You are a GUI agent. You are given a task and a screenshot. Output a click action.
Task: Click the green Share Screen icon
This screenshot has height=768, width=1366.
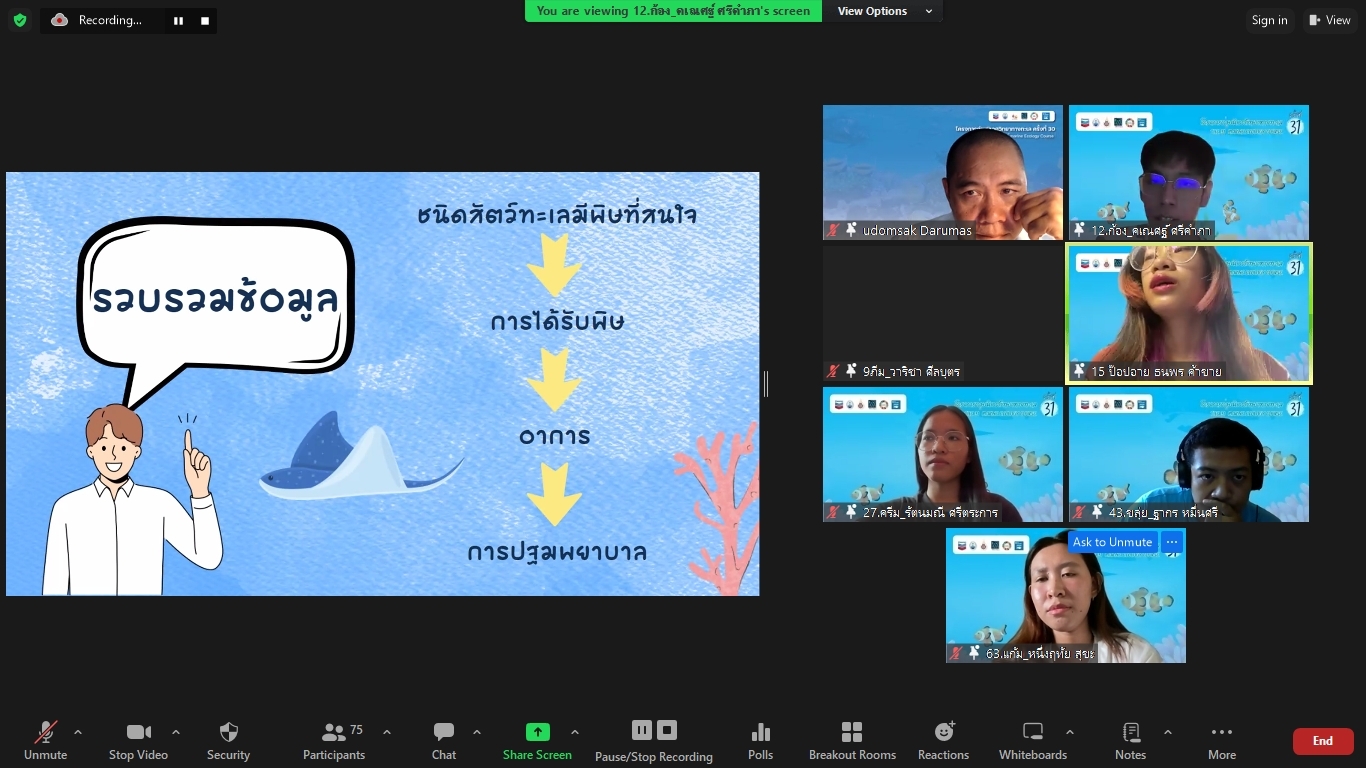[537, 732]
